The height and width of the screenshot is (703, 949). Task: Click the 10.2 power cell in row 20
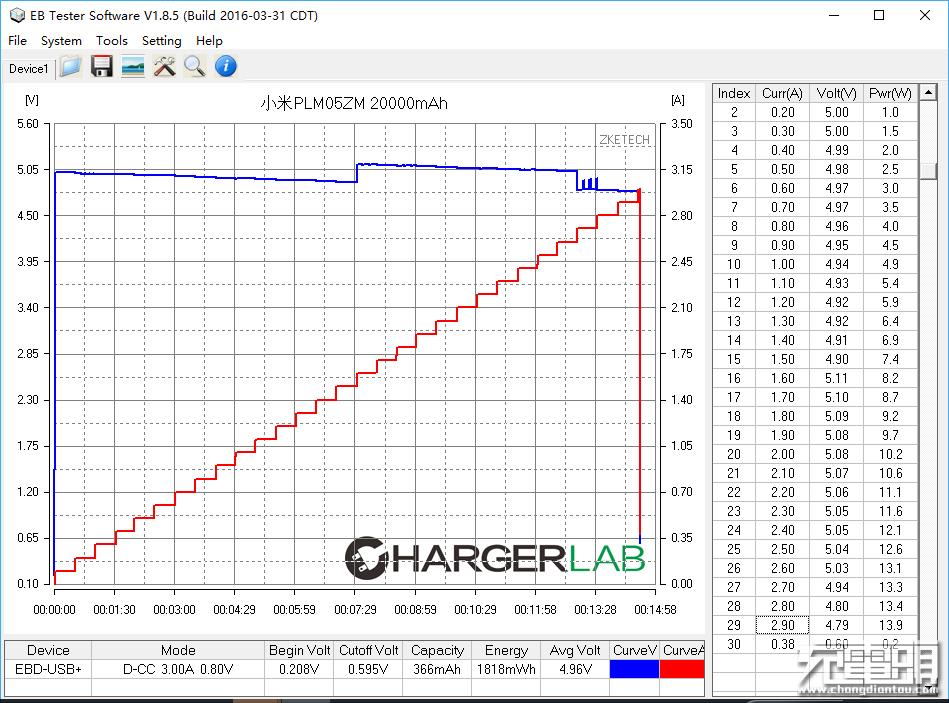tap(890, 454)
